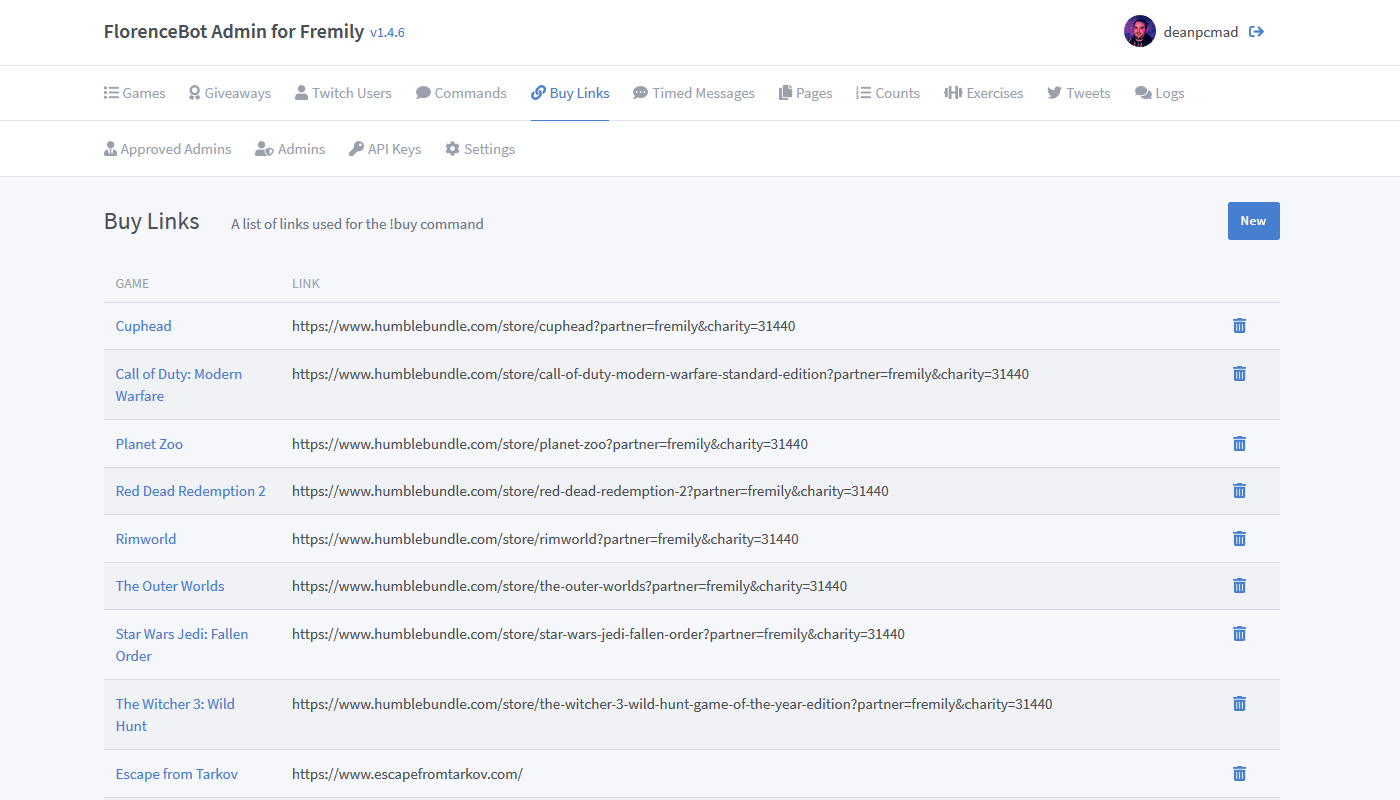Open the Admins tab
This screenshot has height=800, width=1400.
[290, 149]
